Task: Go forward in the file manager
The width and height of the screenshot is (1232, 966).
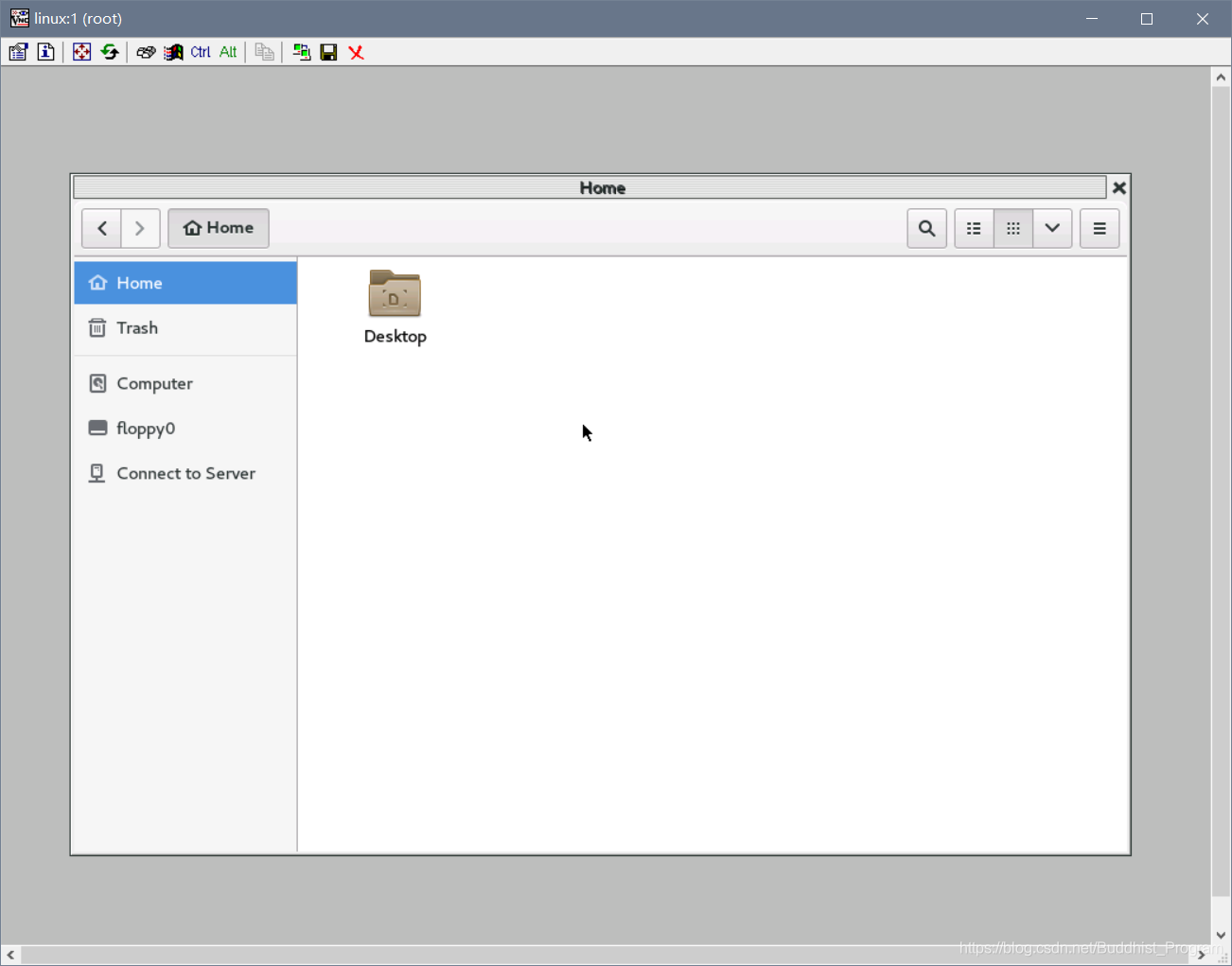Action: 140,228
